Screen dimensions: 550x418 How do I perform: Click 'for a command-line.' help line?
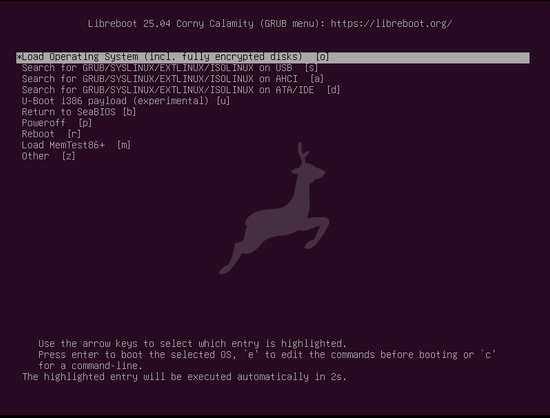pos(90,366)
